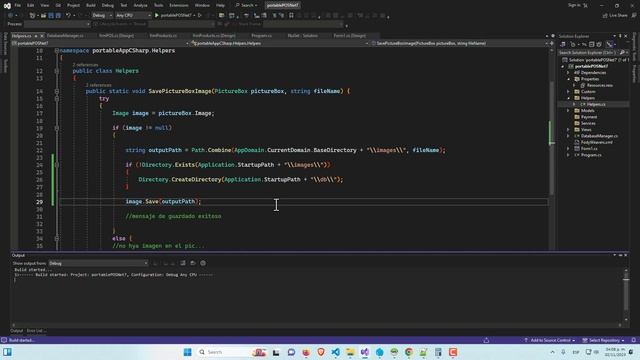The image size is (640, 360).
Task: Open Chrome from the taskbar
Action: tap(409, 352)
